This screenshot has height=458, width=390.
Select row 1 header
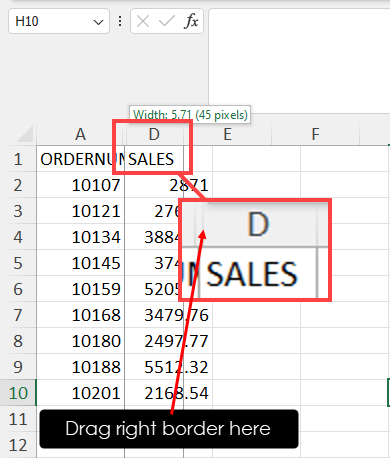(x=18, y=159)
